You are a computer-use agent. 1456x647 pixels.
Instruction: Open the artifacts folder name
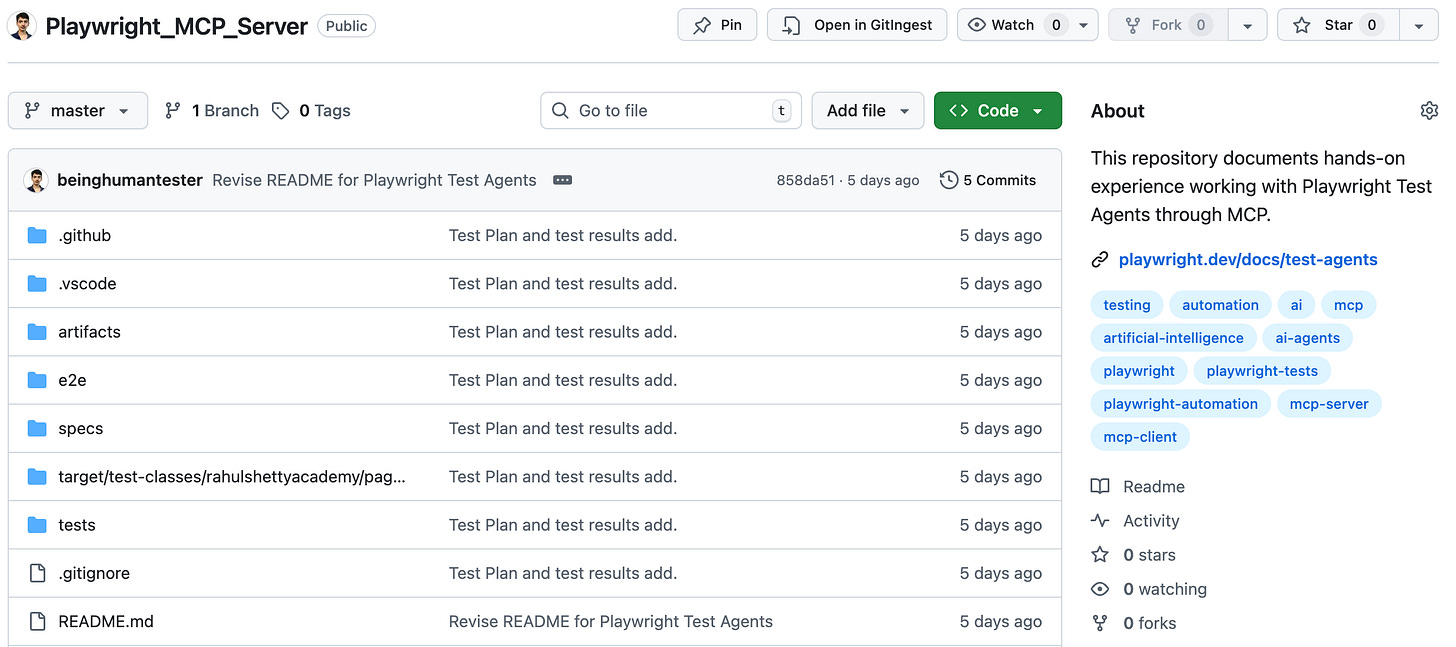(x=89, y=332)
